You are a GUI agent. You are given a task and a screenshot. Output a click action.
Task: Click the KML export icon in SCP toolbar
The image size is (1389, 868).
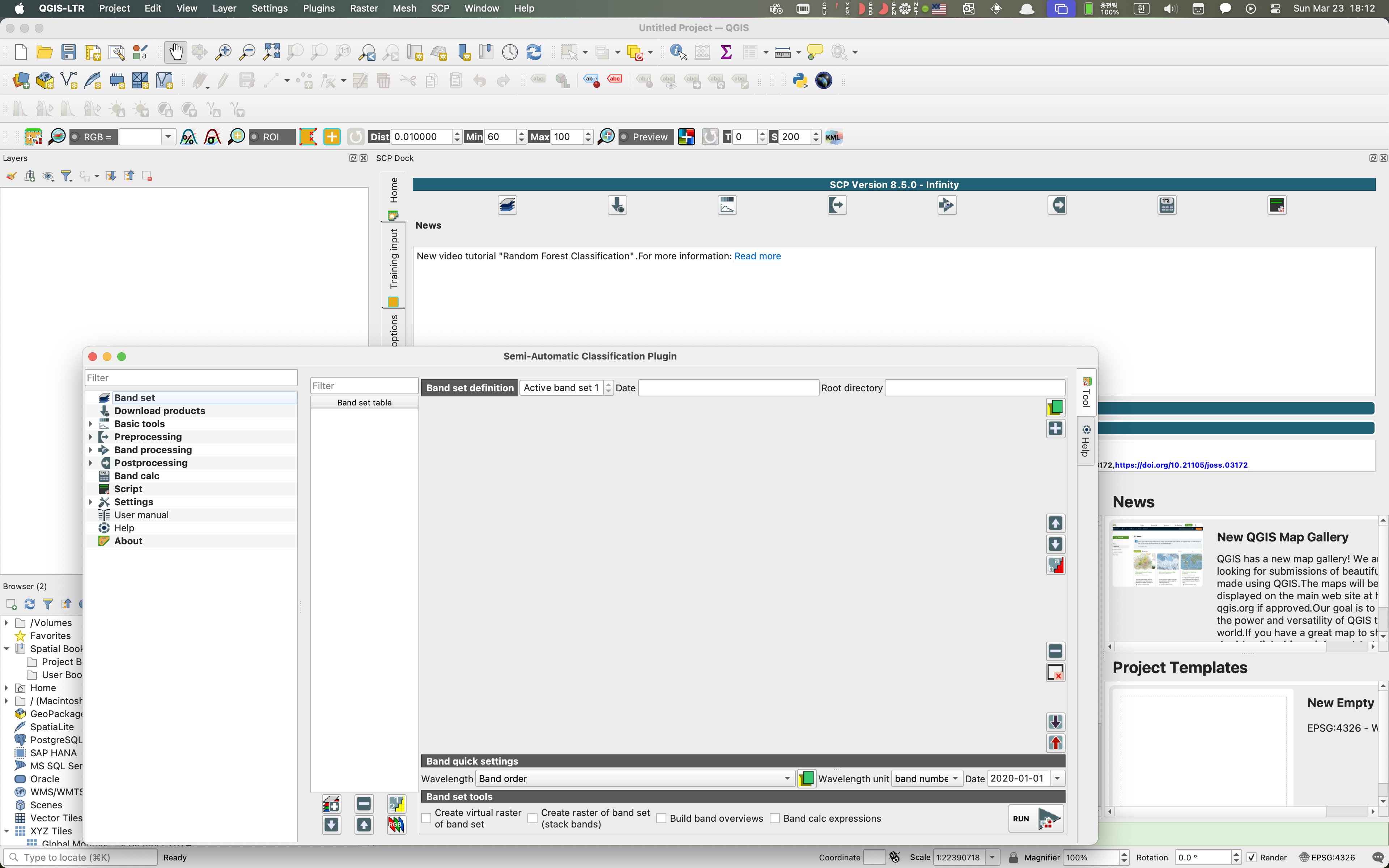tap(833, 137)
